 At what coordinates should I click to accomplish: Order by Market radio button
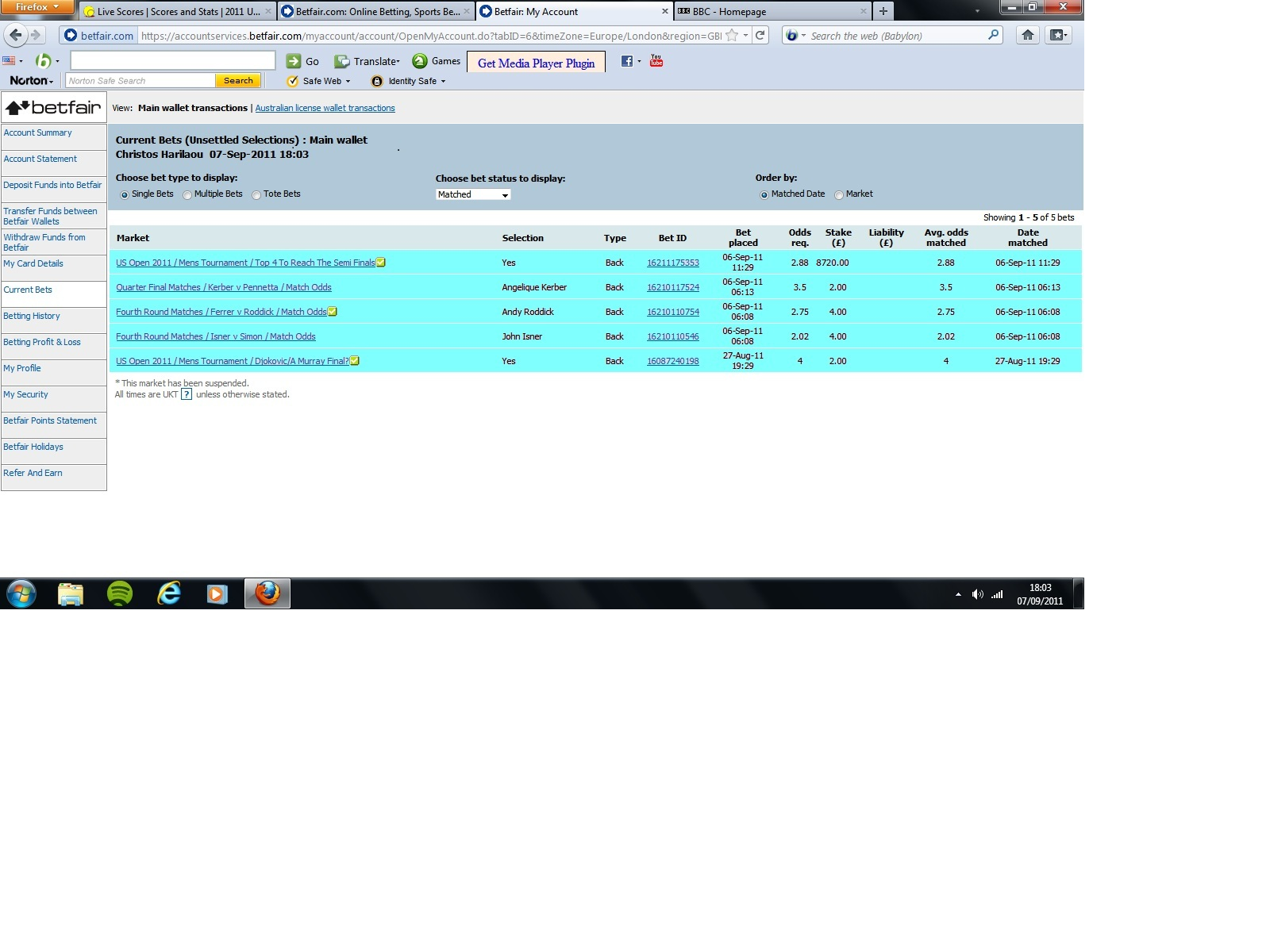click(x=839, y=195)
